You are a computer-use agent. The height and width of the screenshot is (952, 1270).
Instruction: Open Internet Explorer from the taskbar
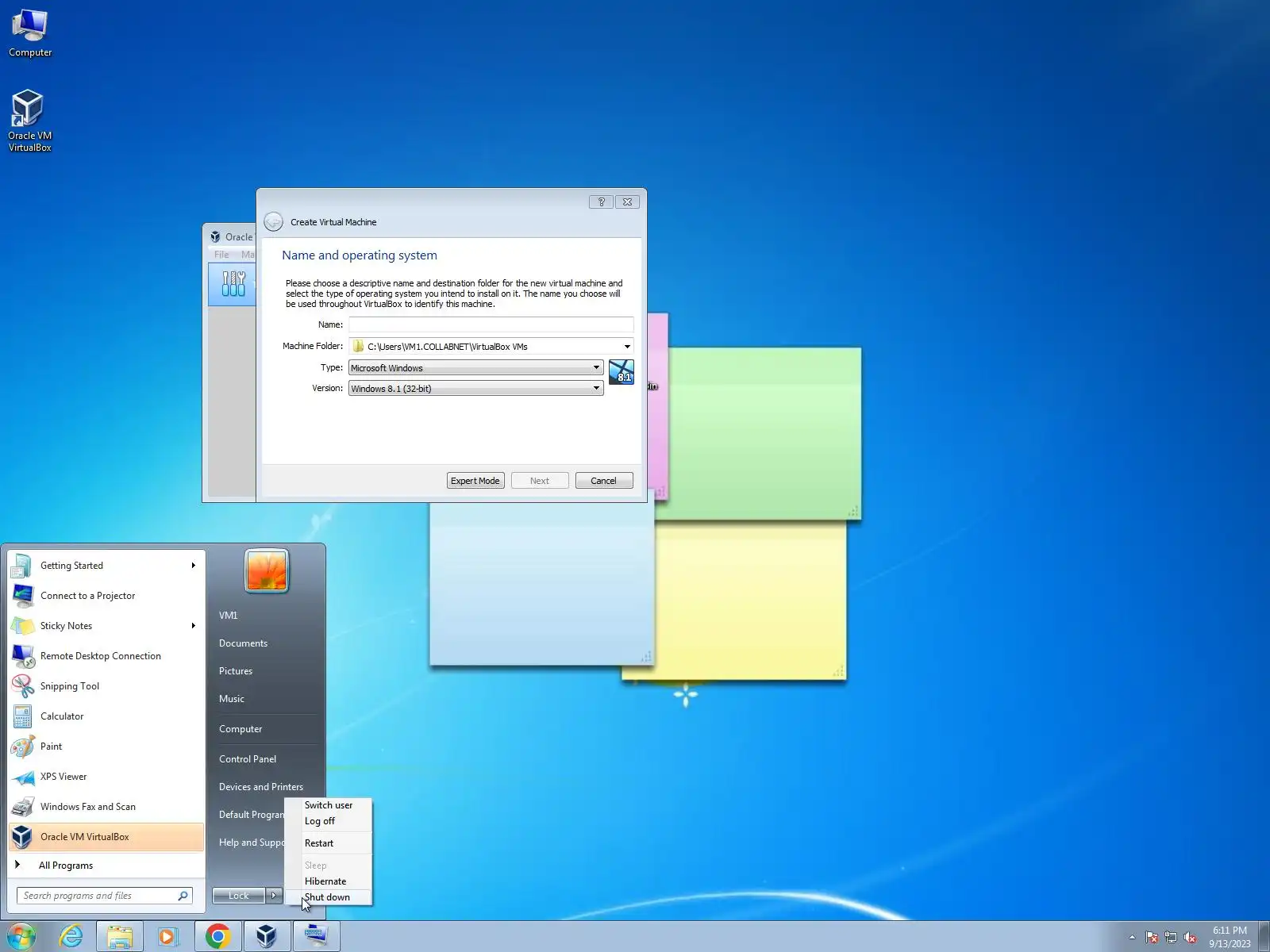71,937
